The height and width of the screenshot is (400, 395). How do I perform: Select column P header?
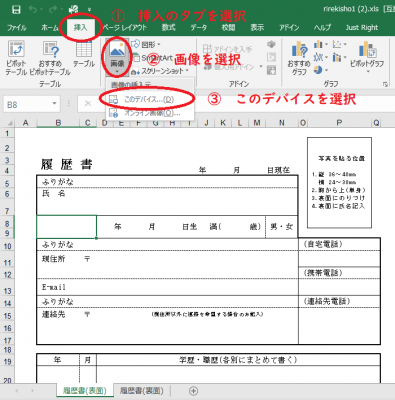point(339,123)
